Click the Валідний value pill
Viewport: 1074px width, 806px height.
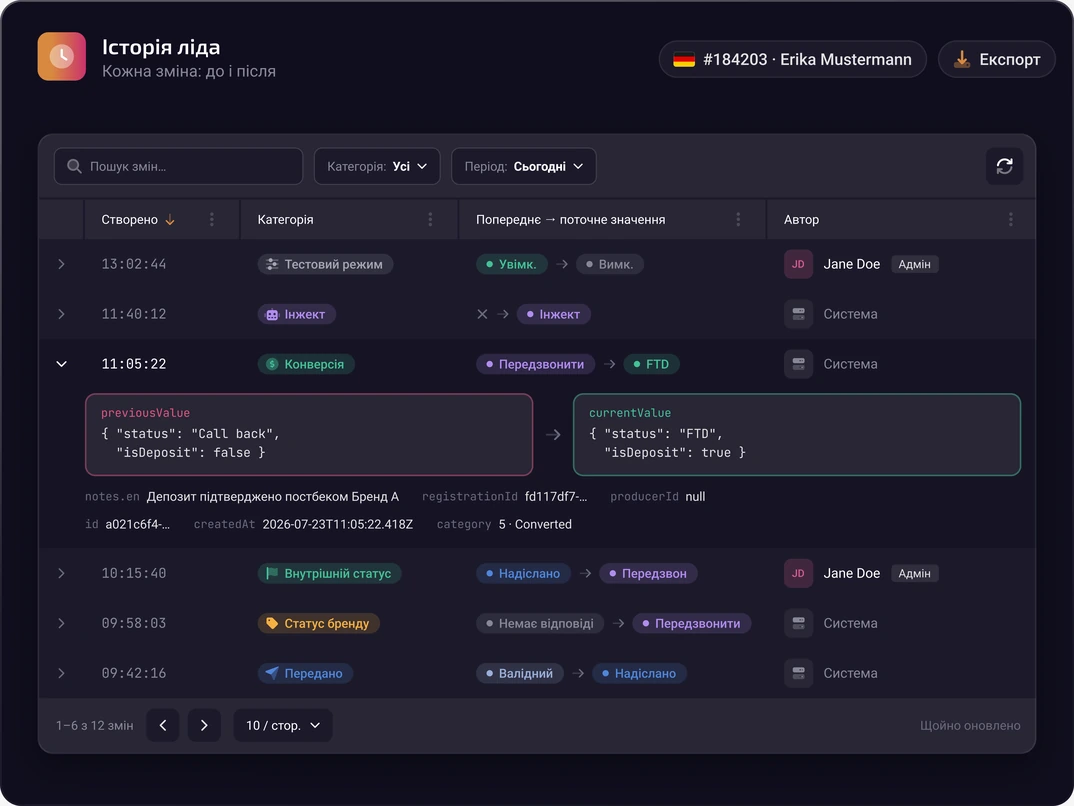tap(520, 673)
